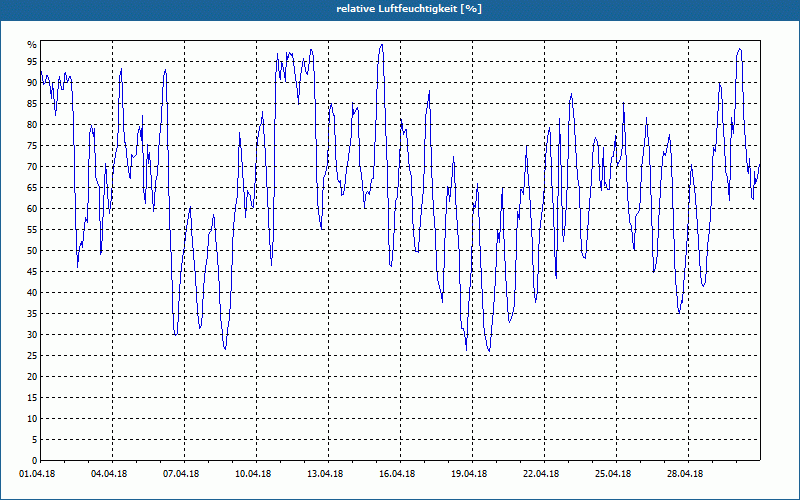The image size is (800, 500).
Task: Click the 25 y-axis value
Action: coord(32,356)
